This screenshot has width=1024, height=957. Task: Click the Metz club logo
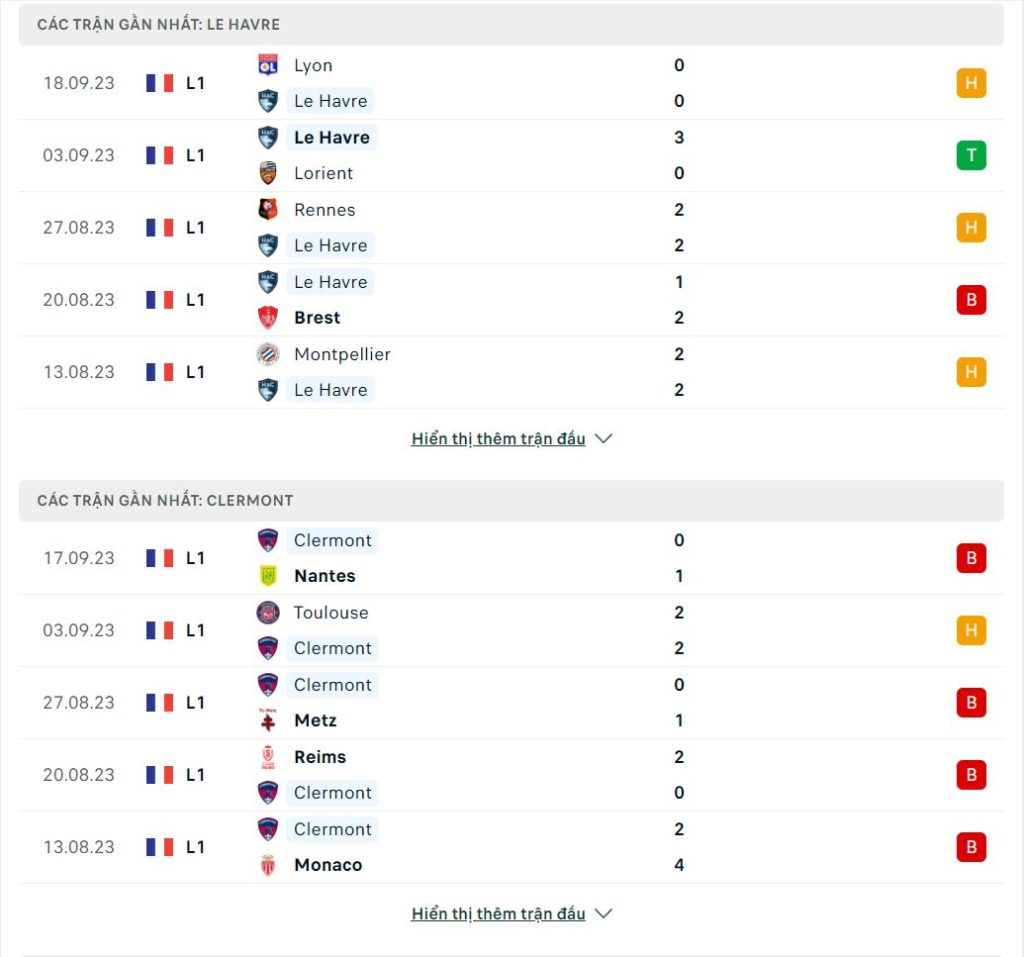pos(268,720)
